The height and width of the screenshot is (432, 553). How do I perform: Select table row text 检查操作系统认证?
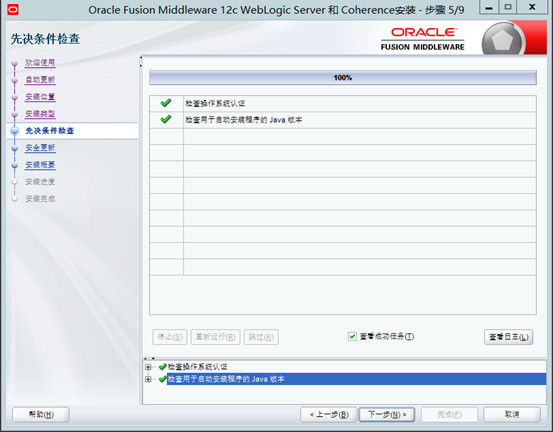215,103
